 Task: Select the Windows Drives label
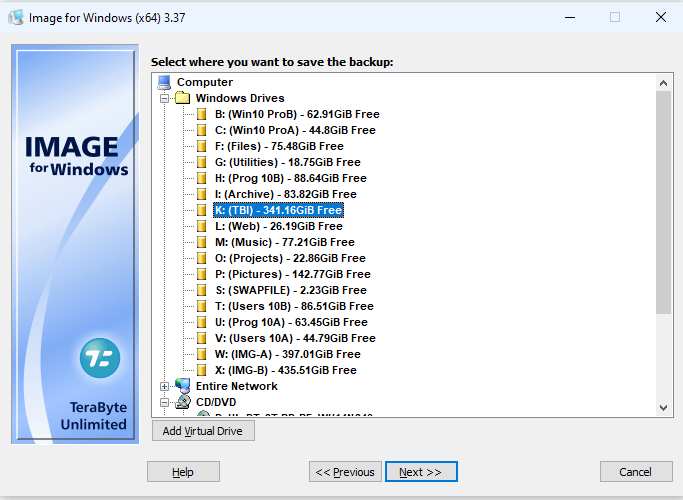[240, 98]
